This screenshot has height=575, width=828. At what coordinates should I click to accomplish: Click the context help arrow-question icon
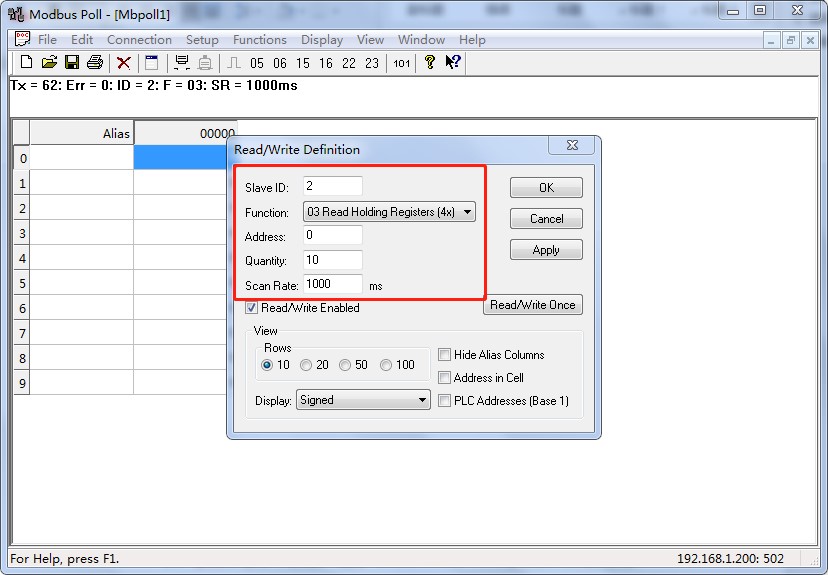(453, 62)
